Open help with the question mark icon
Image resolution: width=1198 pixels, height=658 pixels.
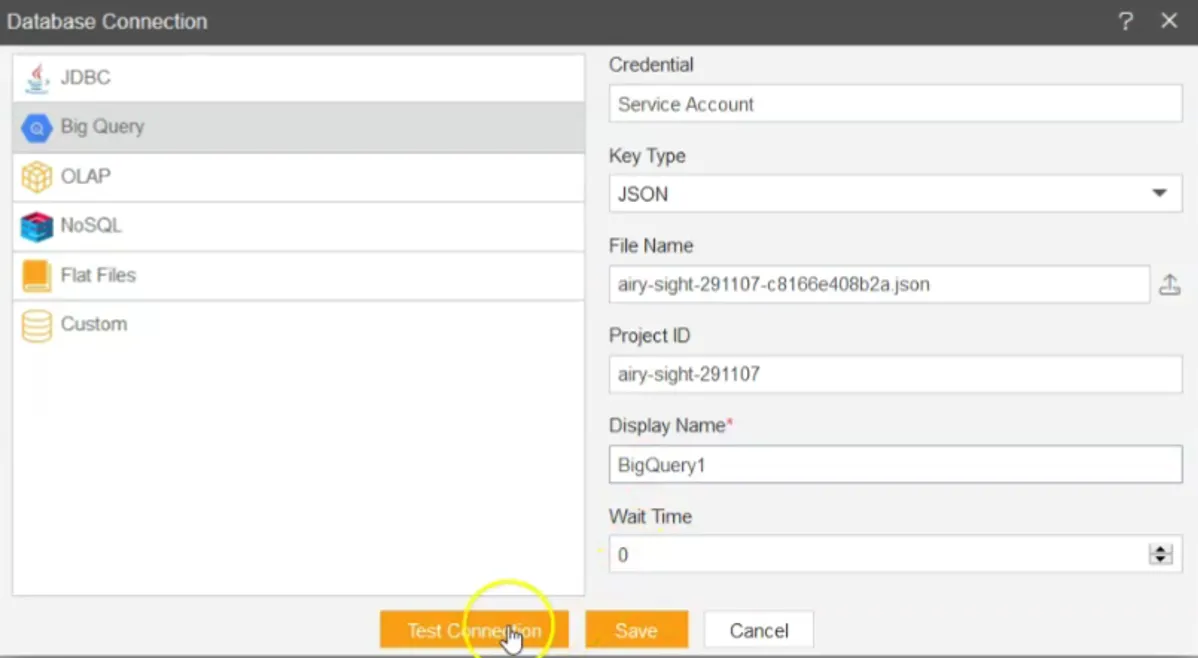(x=1125, y=21)
